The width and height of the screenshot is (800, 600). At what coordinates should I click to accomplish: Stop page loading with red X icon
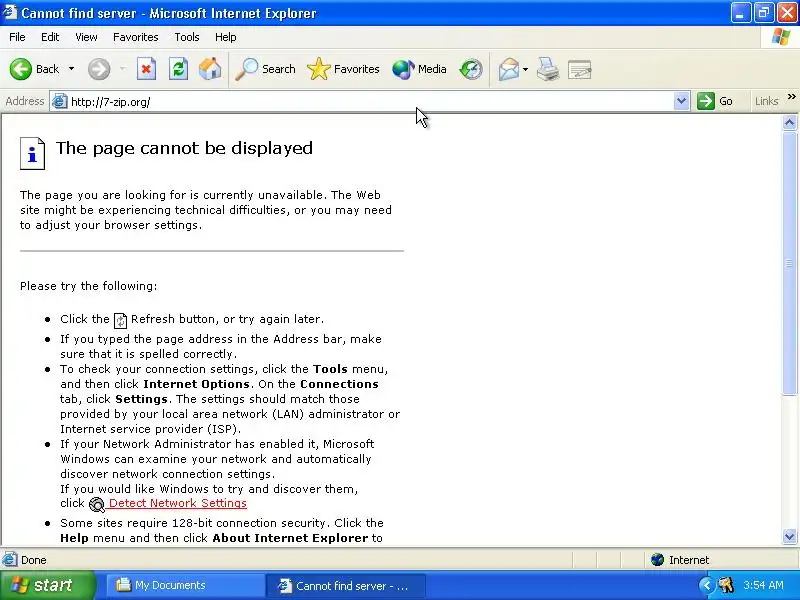(146, 69)
